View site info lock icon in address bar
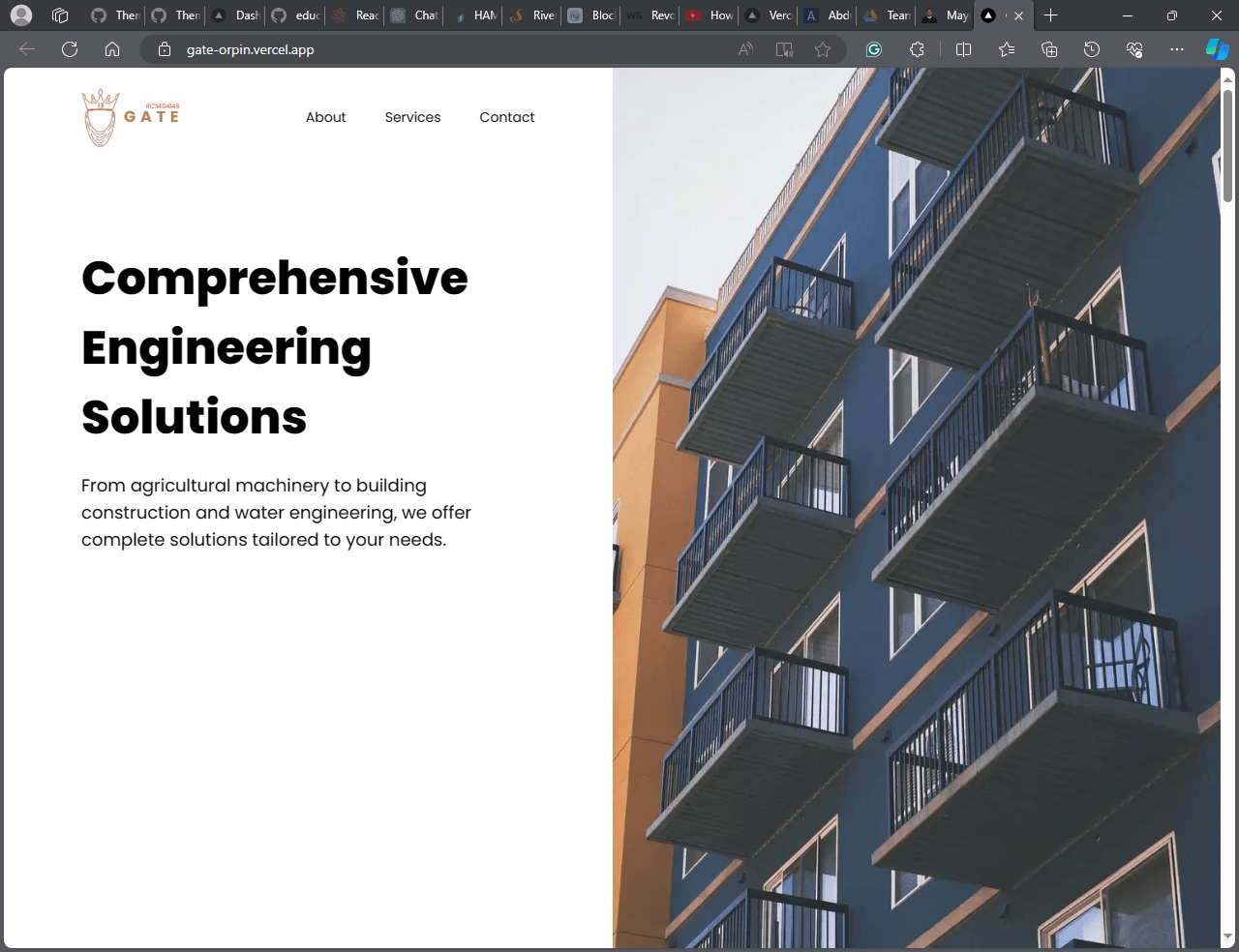 [x=165, y=49]
